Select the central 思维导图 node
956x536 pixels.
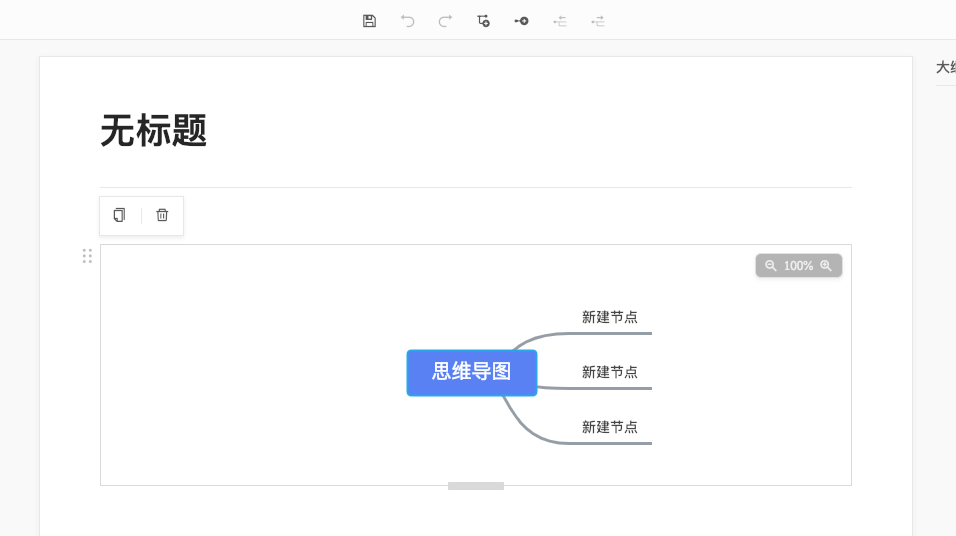472,372
